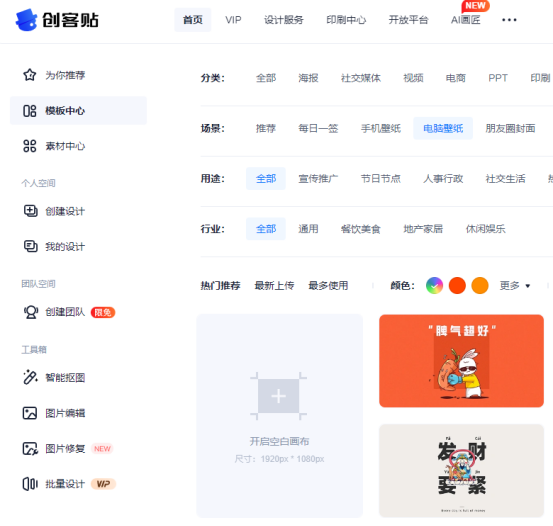The image size is (553, 526).
Task: Select PPT category filter
Action: (x=498, y=78)
